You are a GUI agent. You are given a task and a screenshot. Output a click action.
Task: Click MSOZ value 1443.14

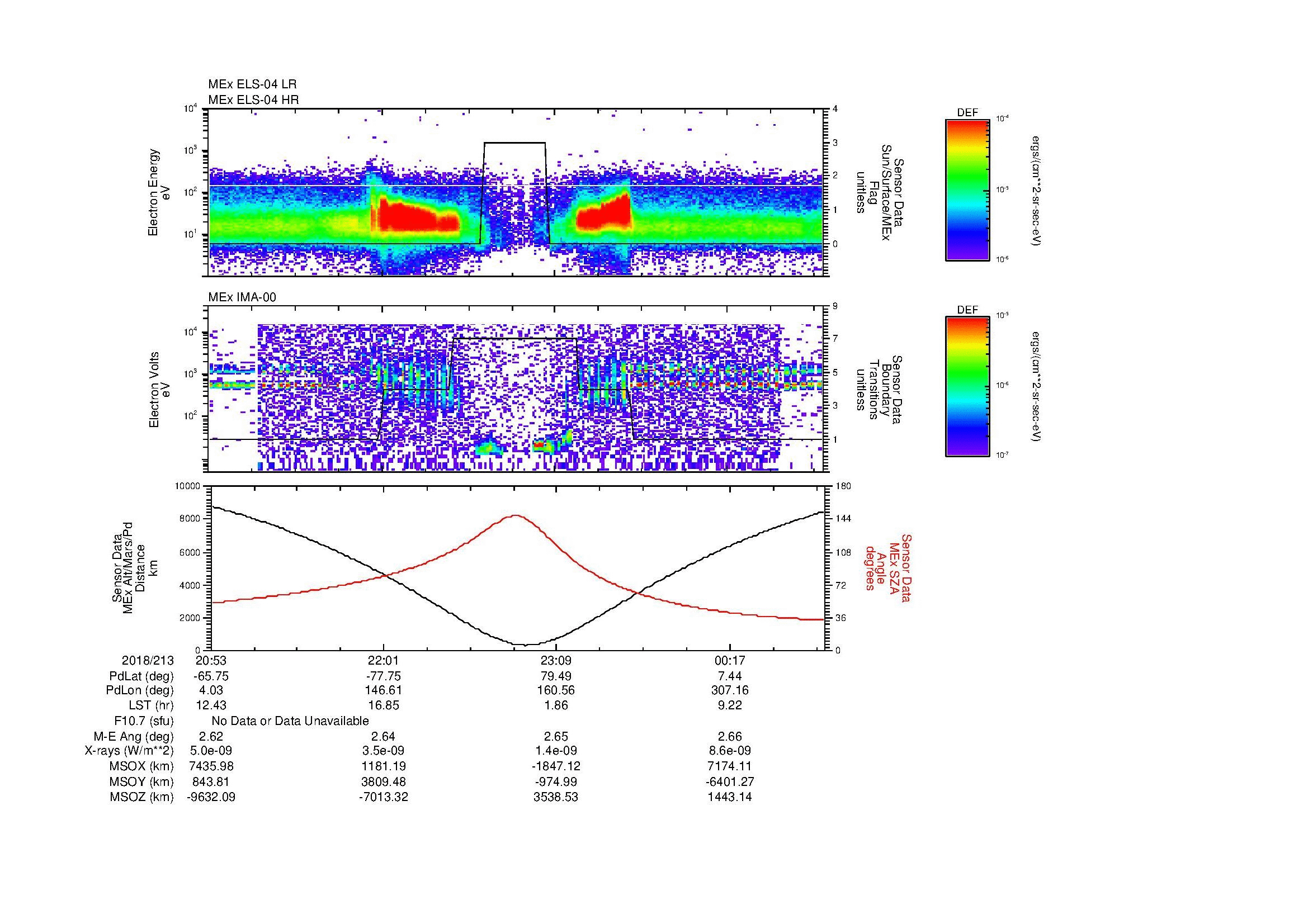(730, 797)
